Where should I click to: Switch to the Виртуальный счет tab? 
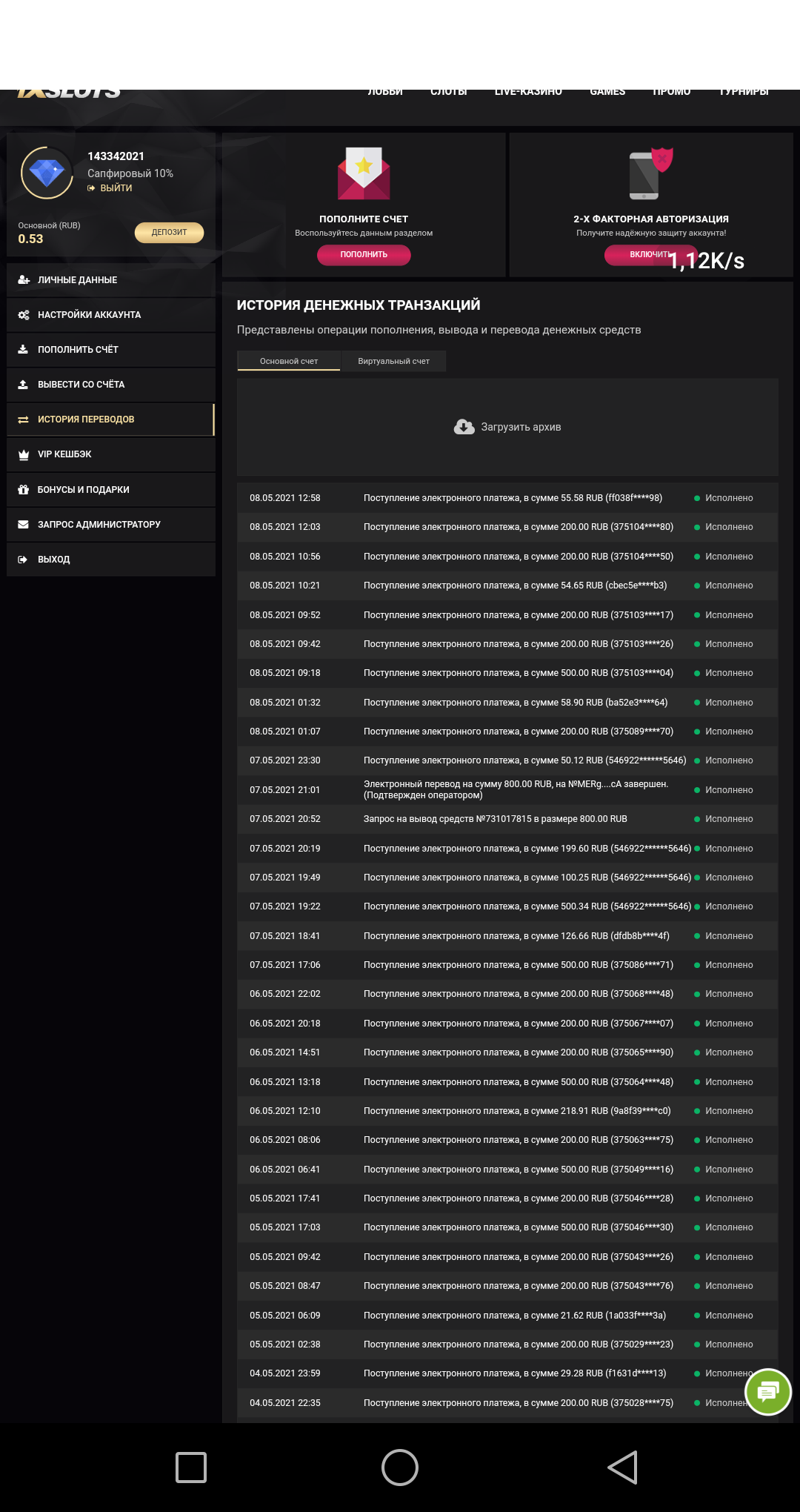pyautogui.click(x=393, y=361)
